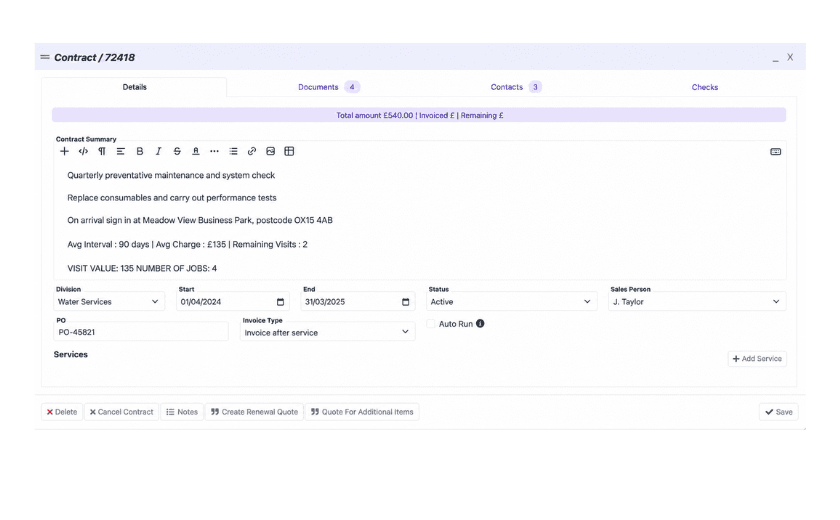Screen dimensions: 840x520
Task: Open the HTML code view icon
Action: (x=83, y=152)
